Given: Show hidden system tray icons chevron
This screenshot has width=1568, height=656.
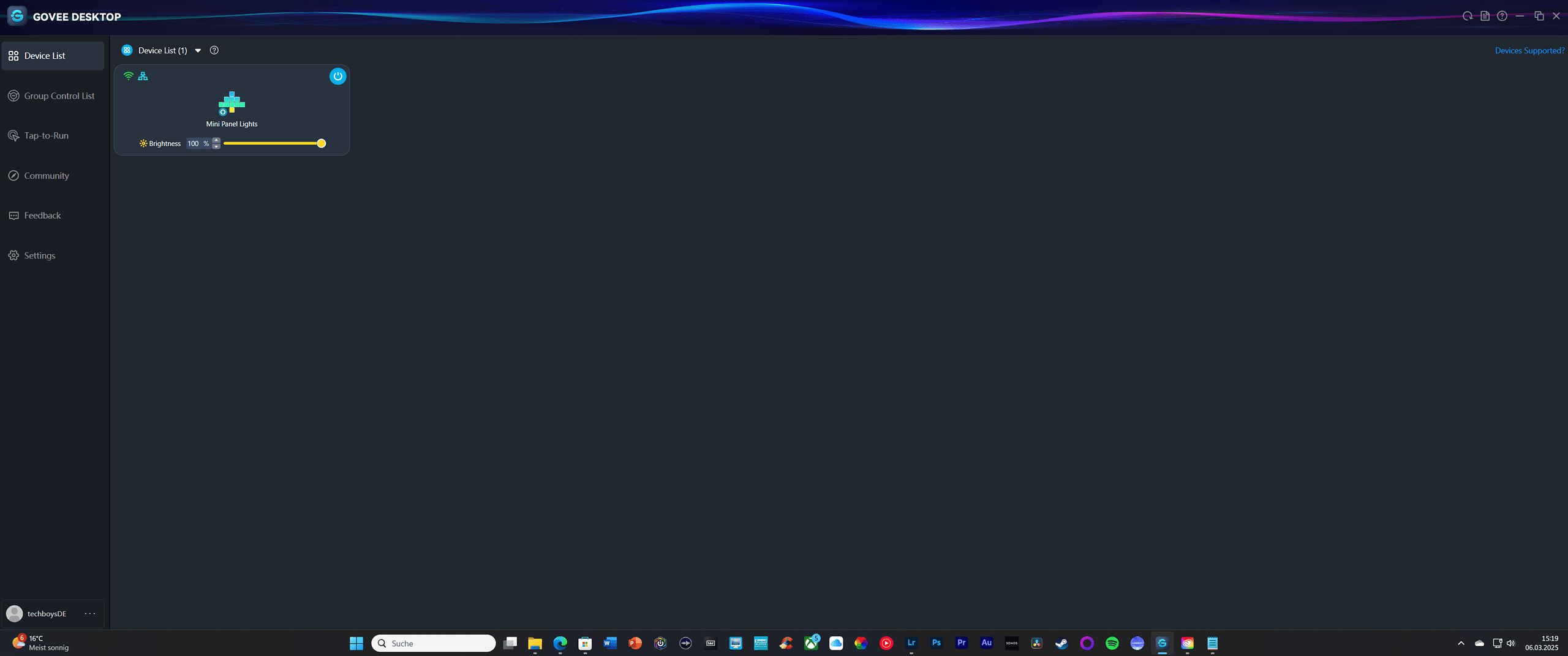Looking at the screenshot, I should [1461, 643].
